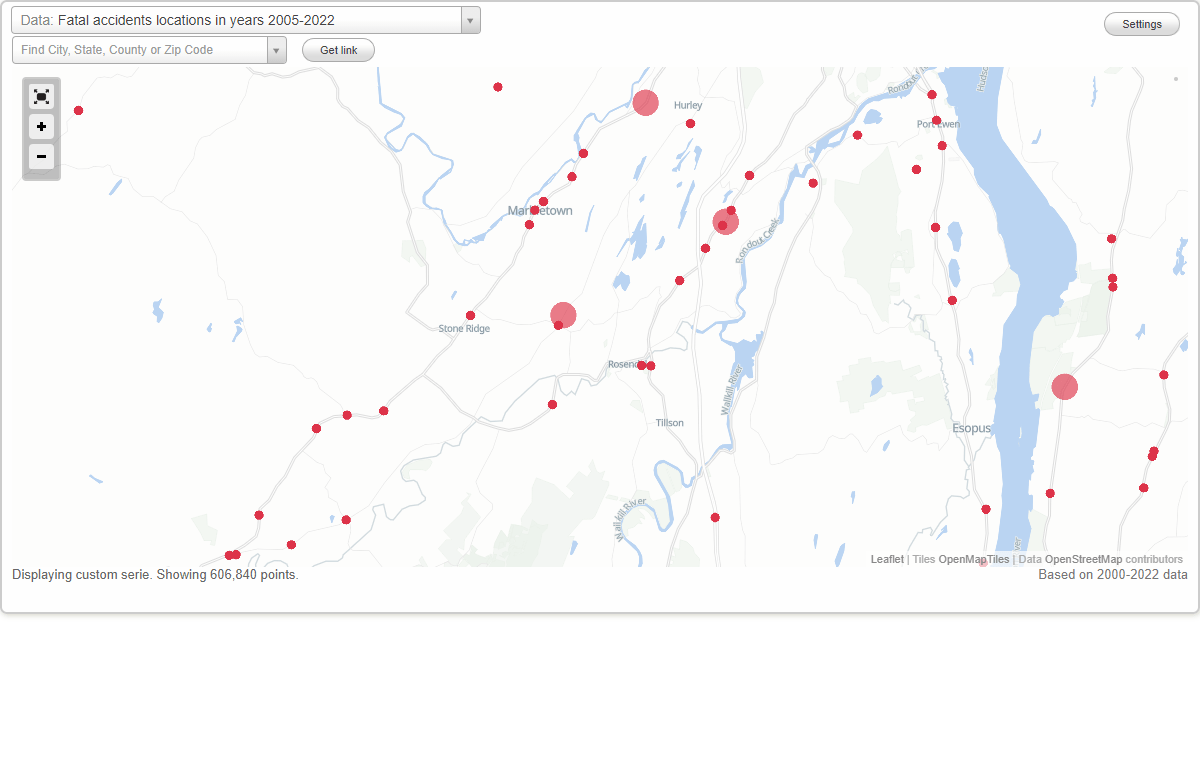
Task: Expand the location search dropdown arrow
Action: [x=277, y=49]
